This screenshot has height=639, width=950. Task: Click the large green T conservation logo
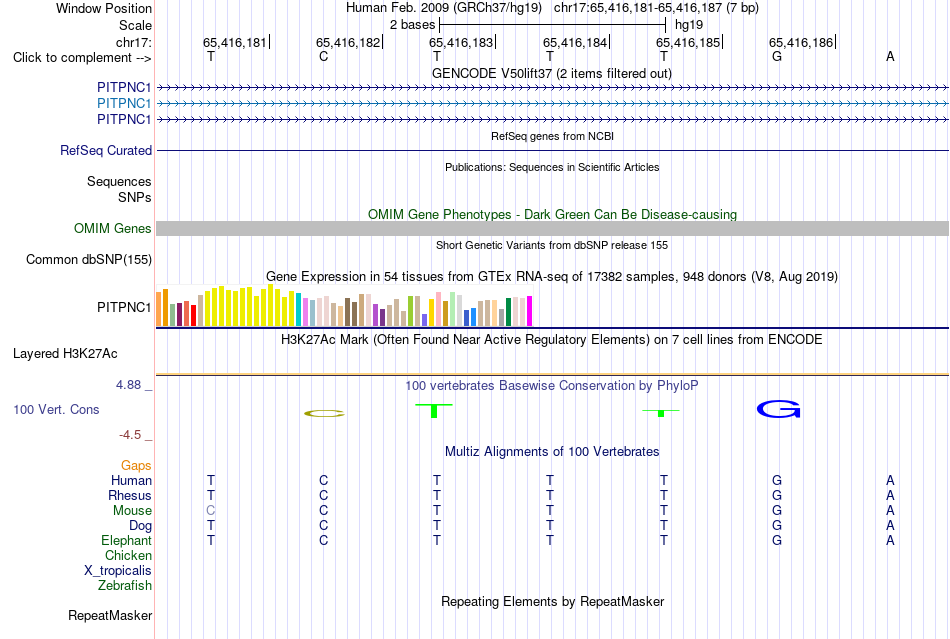(x=434, y=410)
